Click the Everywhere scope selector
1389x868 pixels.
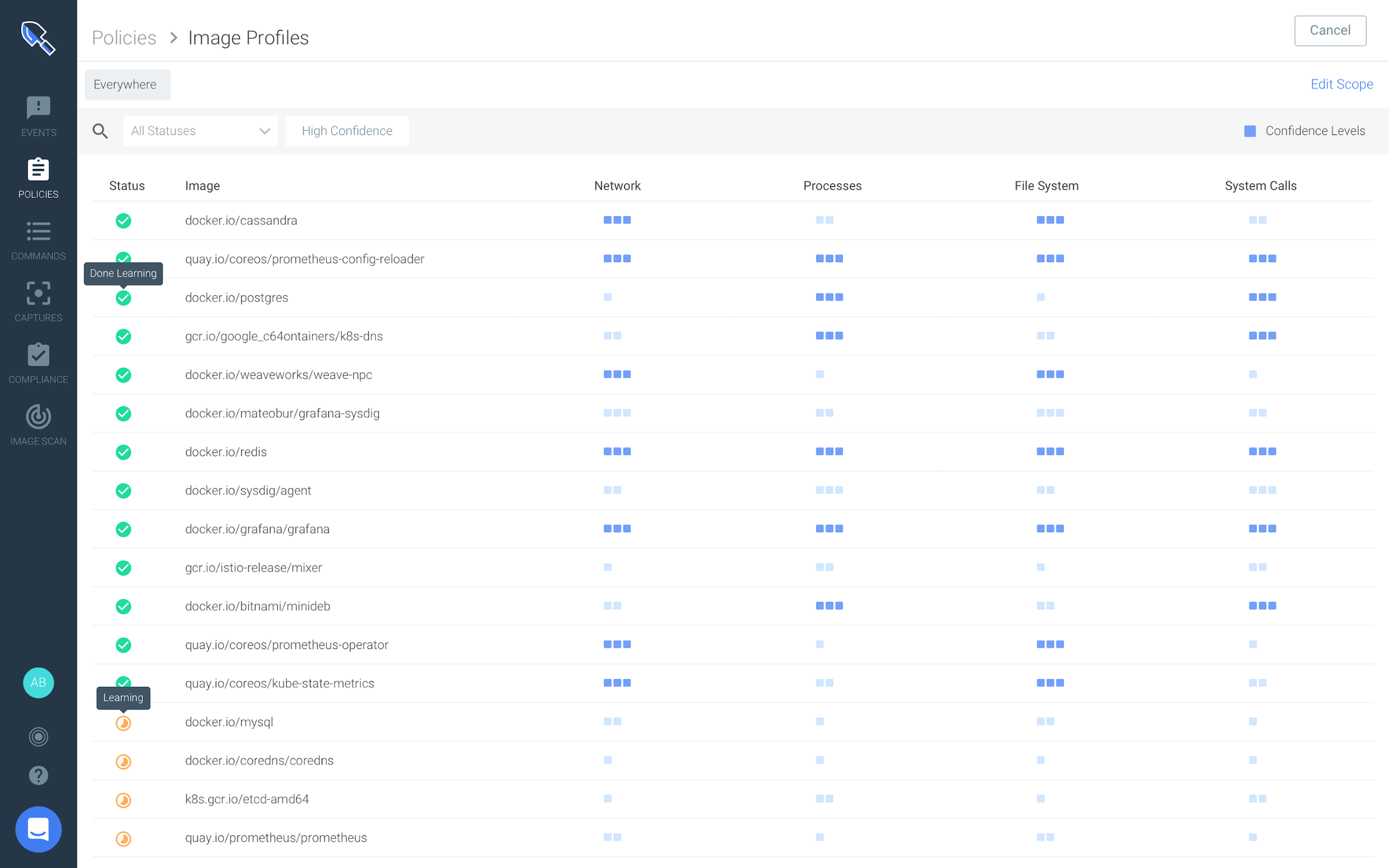pyautogui.click(x=127, y=84)
